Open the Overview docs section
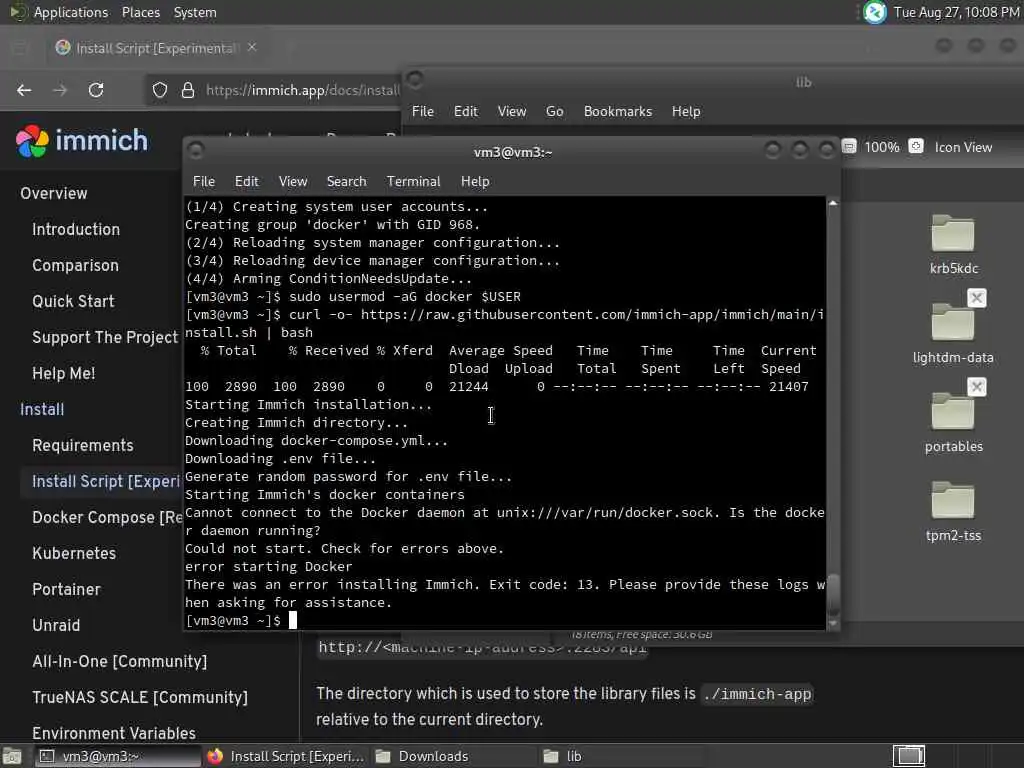Screen dimensions: 1024x768 coord(54,193)
